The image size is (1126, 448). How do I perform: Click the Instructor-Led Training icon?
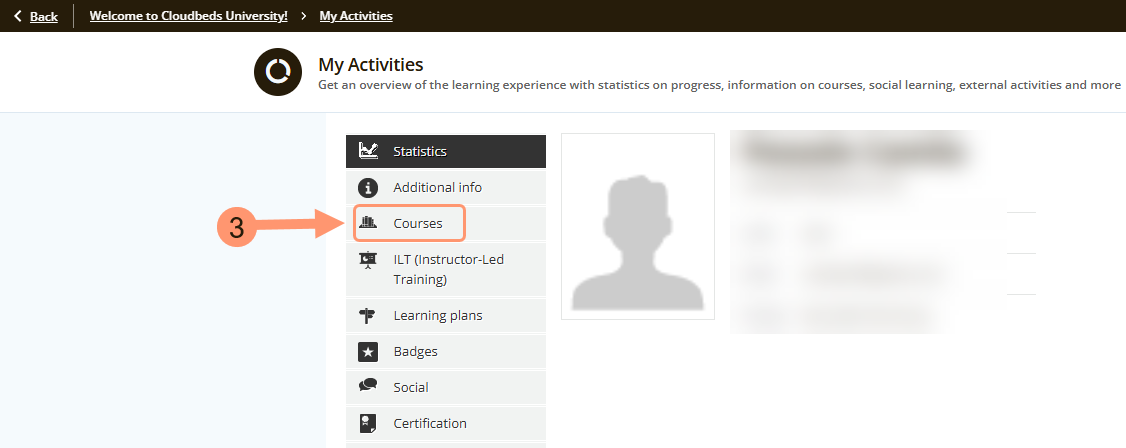368,260
